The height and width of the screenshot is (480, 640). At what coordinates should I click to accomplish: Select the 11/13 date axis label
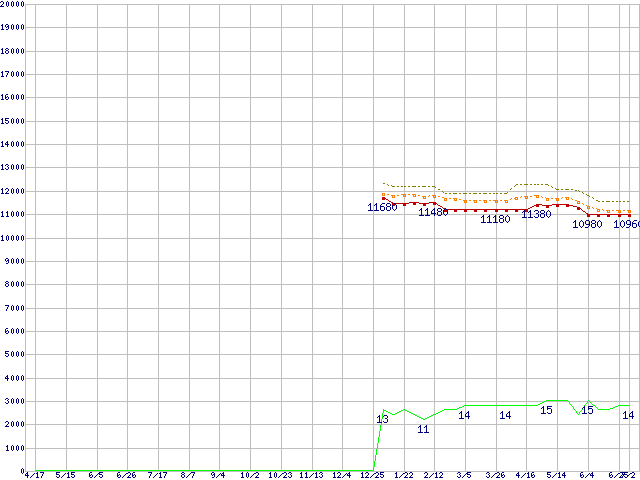point(311,475)
